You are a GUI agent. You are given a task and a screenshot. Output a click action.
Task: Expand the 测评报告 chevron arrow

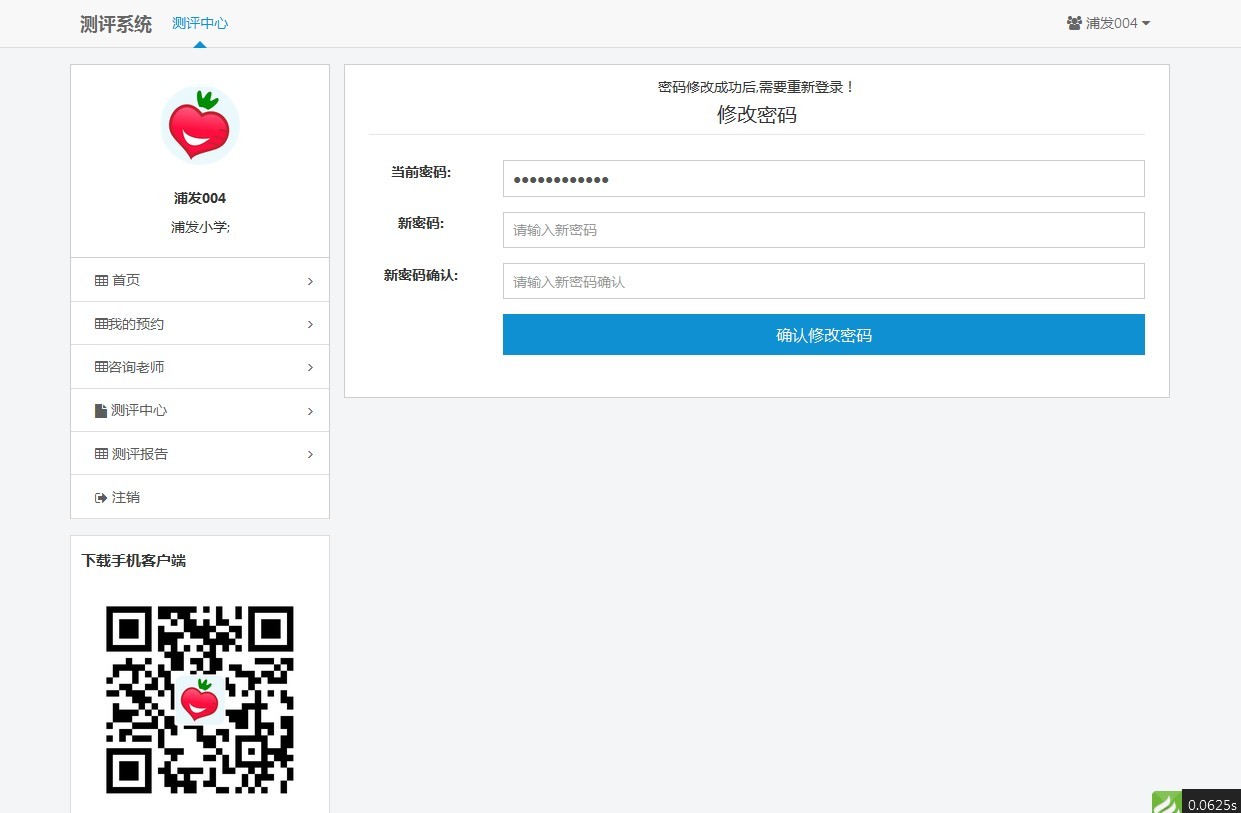point(310,455)
